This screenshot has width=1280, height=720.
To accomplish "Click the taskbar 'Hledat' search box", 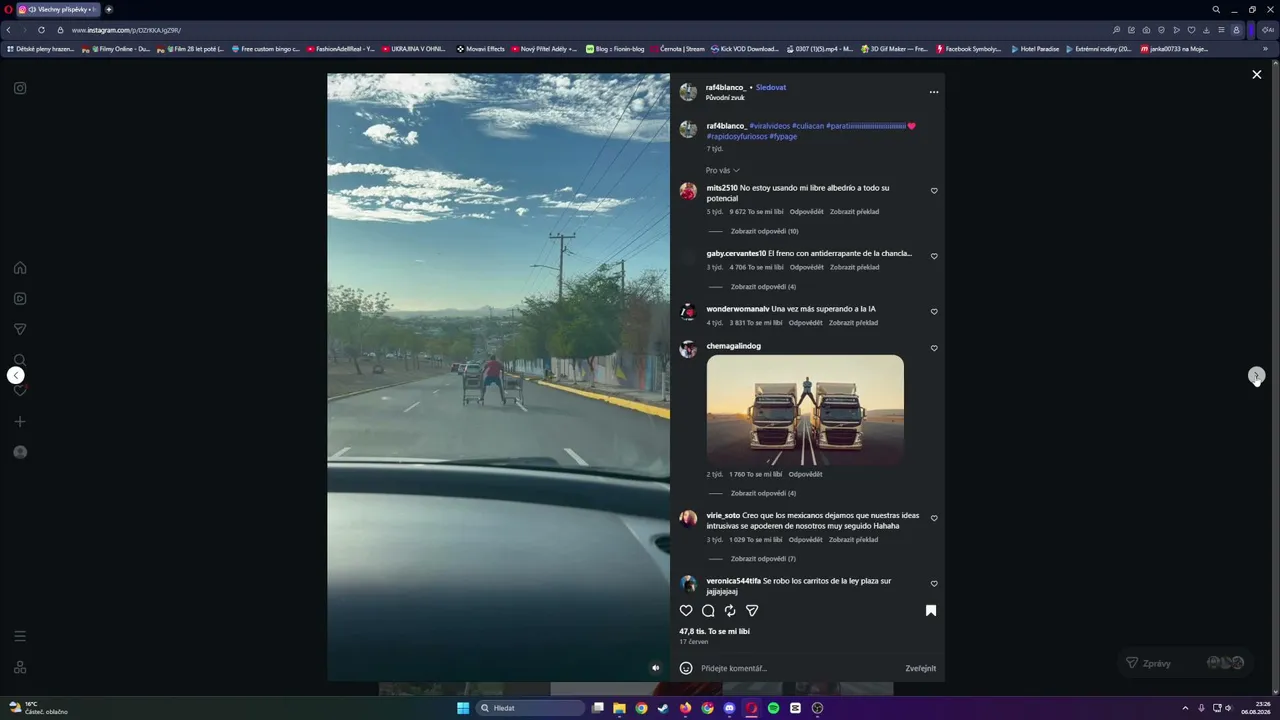I will pyautogui.click(x=531, y=708).
